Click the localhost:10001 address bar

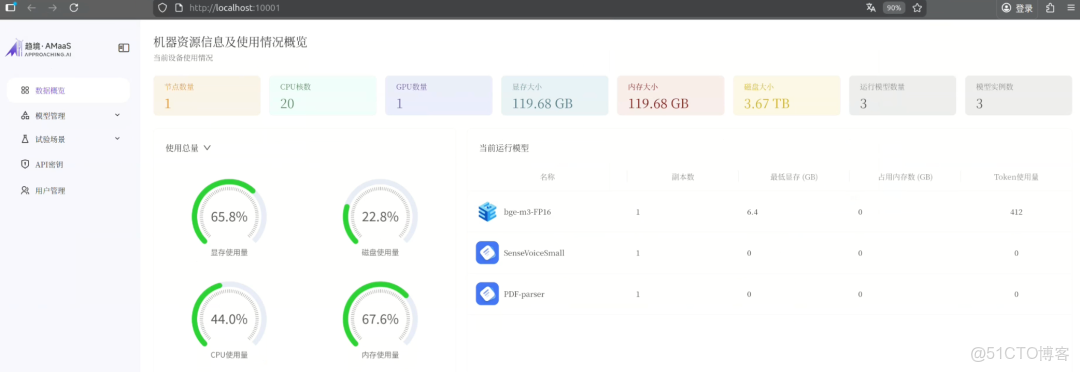[x=540, y=8]
